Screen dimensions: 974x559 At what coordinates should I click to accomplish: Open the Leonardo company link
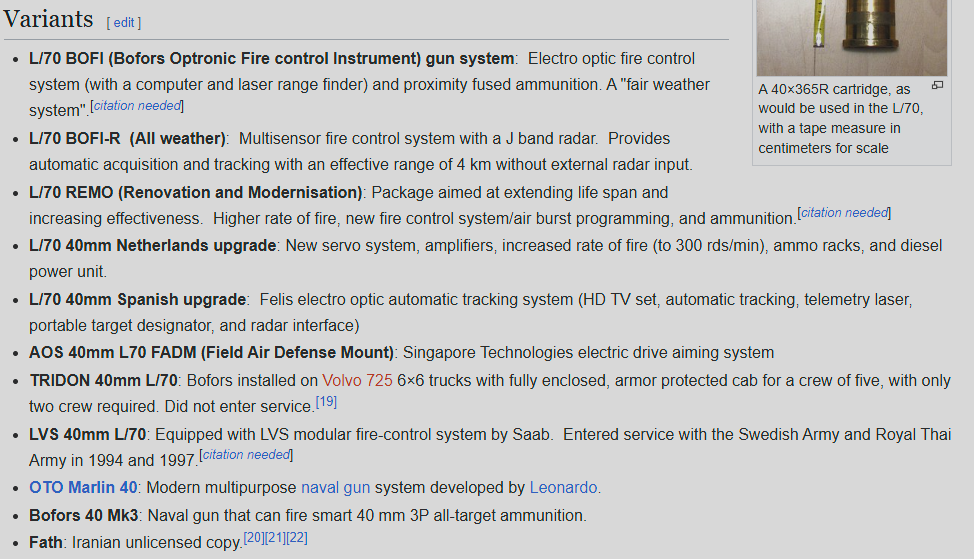(563, 488)
